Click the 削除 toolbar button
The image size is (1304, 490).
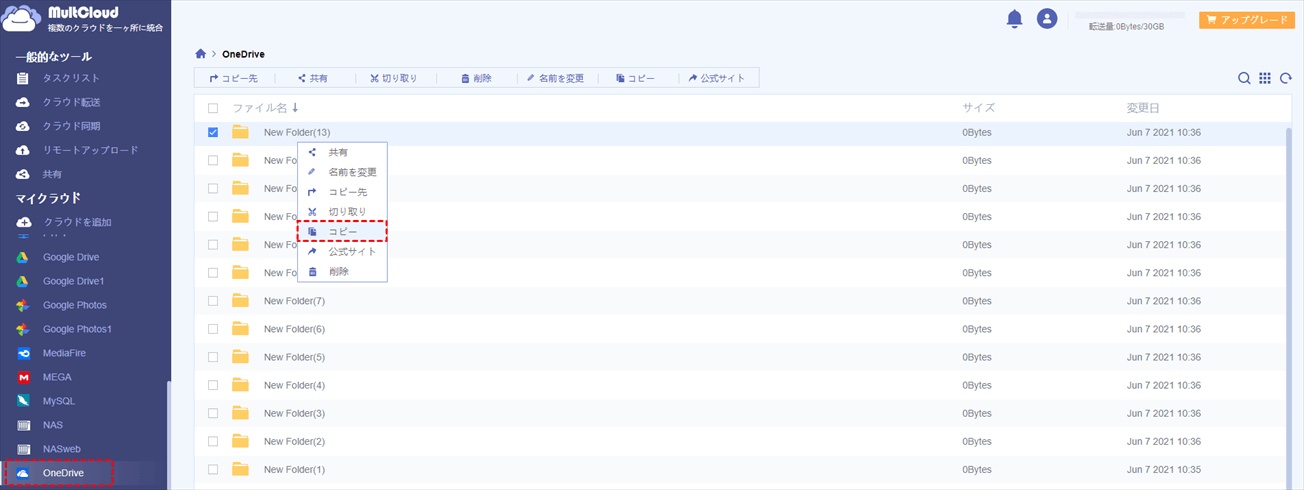point(476,78)
